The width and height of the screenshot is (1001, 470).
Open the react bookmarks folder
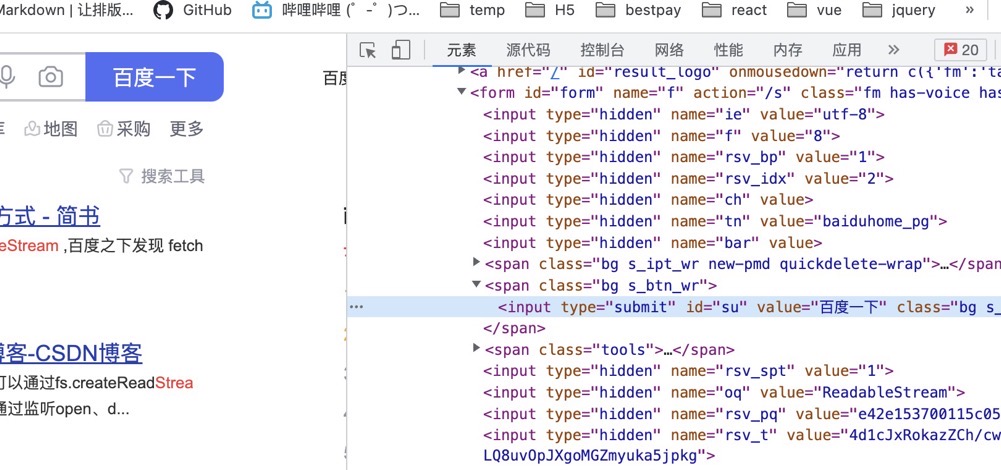click(x=734, y=10)
